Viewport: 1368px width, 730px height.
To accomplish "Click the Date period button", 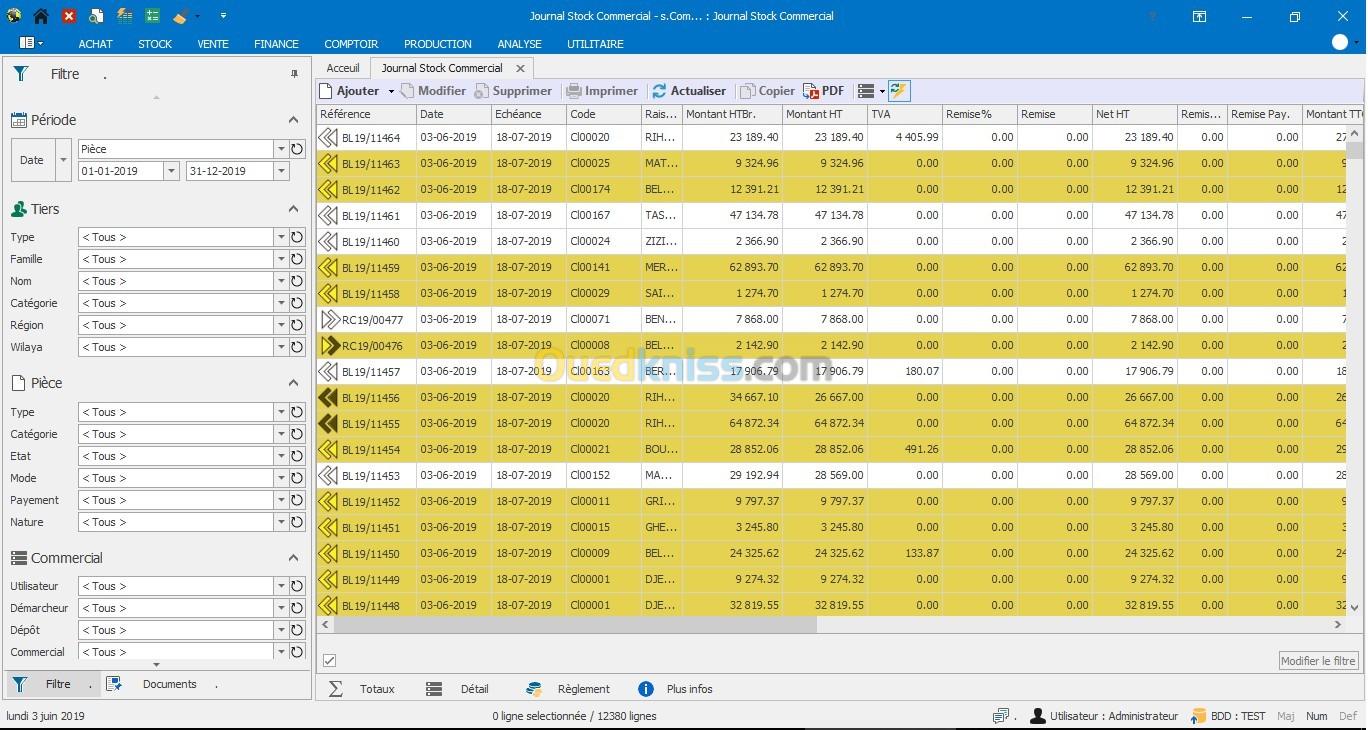I will pos(32,160).
